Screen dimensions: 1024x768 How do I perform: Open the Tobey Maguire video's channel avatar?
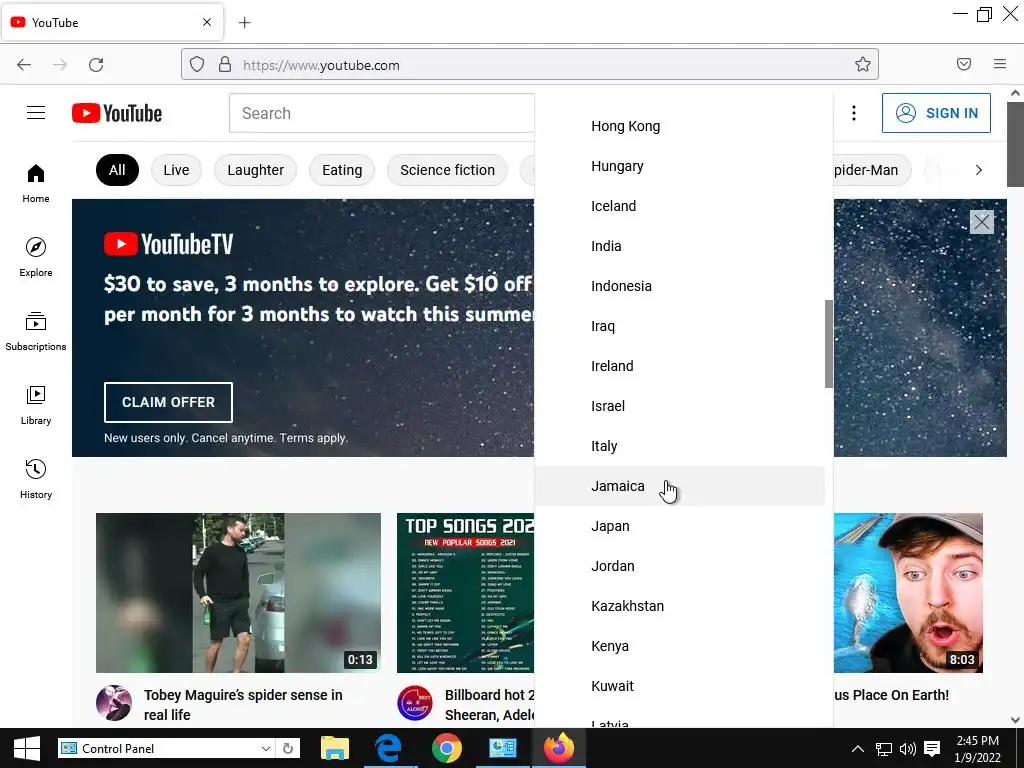(114, 703)
